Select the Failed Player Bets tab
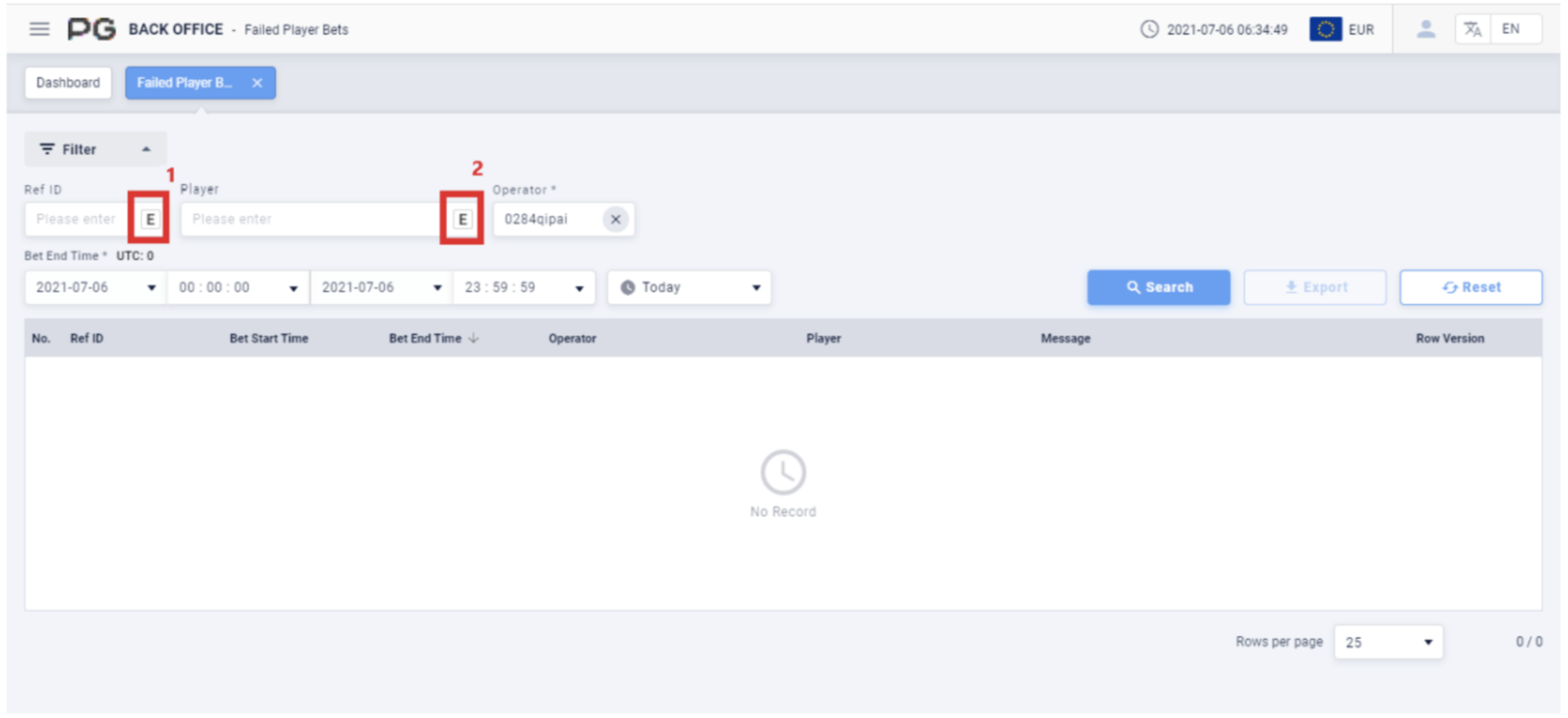1568x718 pixels. 185,82
